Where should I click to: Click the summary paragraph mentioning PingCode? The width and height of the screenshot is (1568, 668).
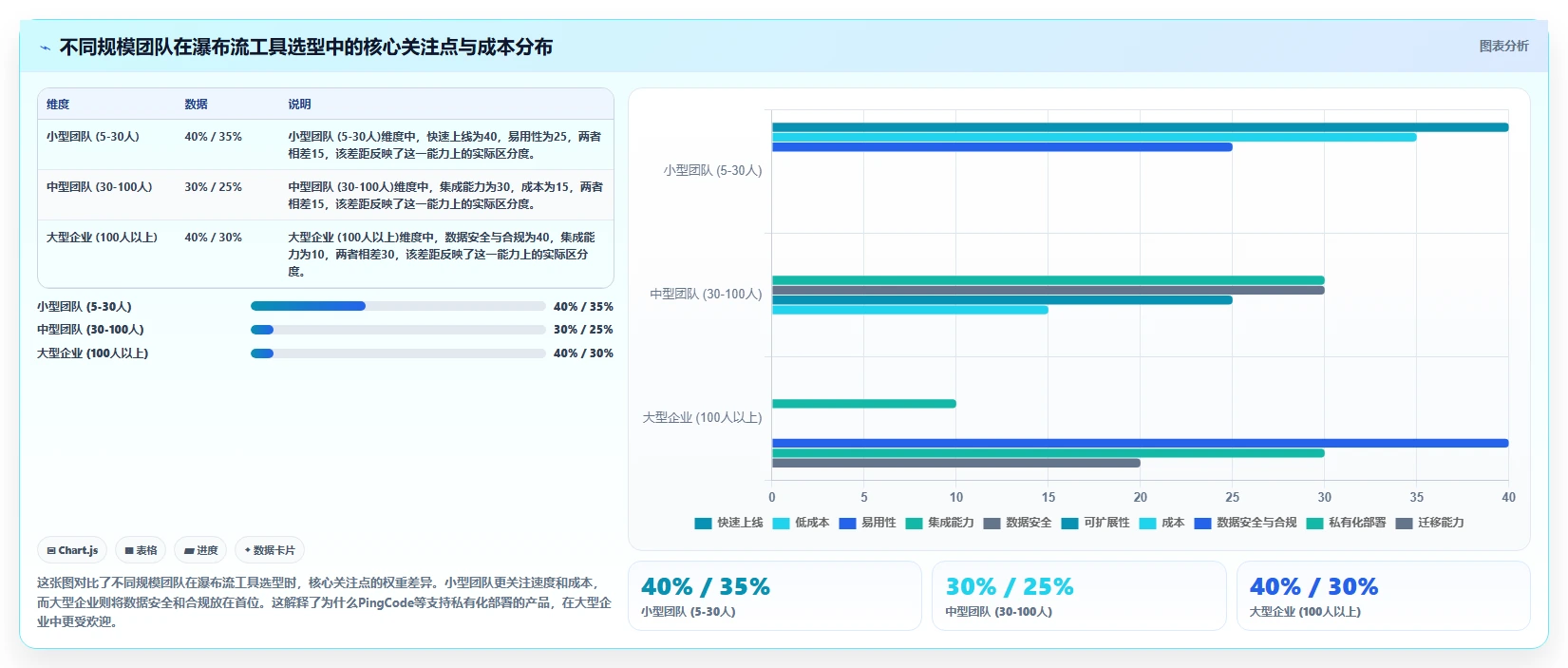325,602
